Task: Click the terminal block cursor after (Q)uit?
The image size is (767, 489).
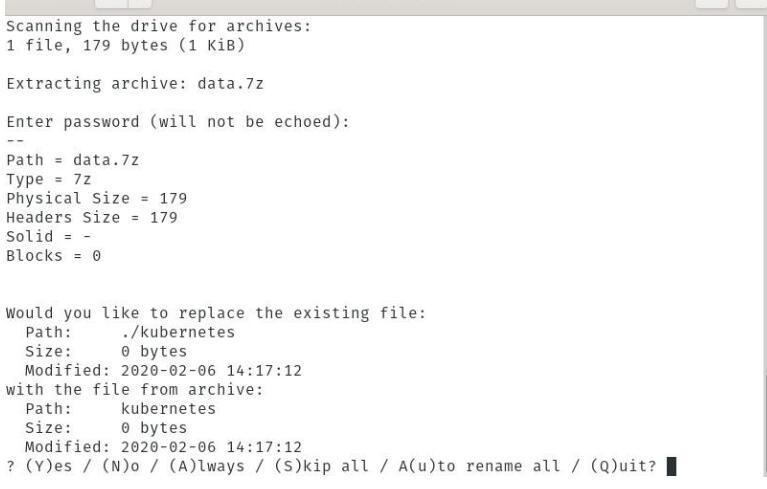Action: click(x=671, y=466)
